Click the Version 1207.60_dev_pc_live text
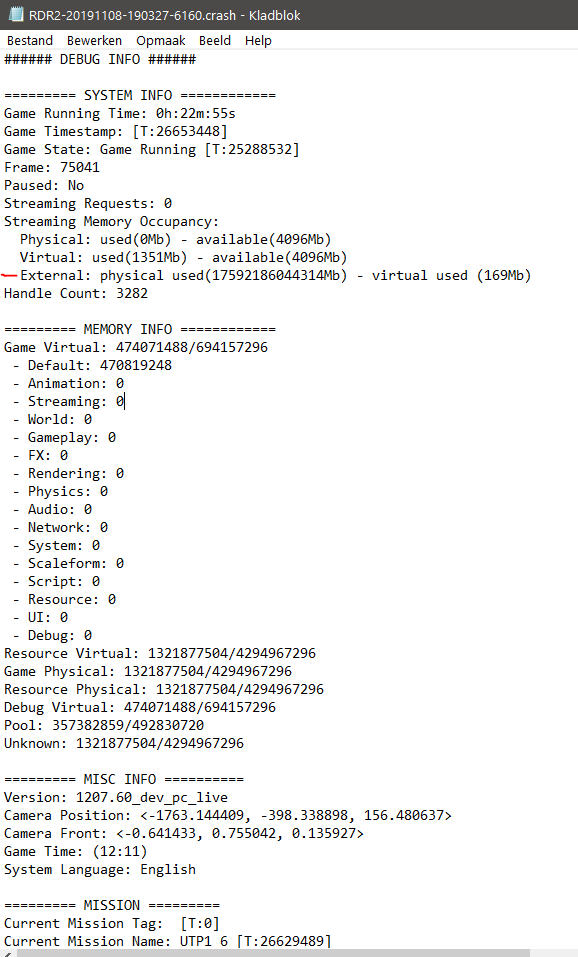578x957 pixels. click(x=116, y=798)
